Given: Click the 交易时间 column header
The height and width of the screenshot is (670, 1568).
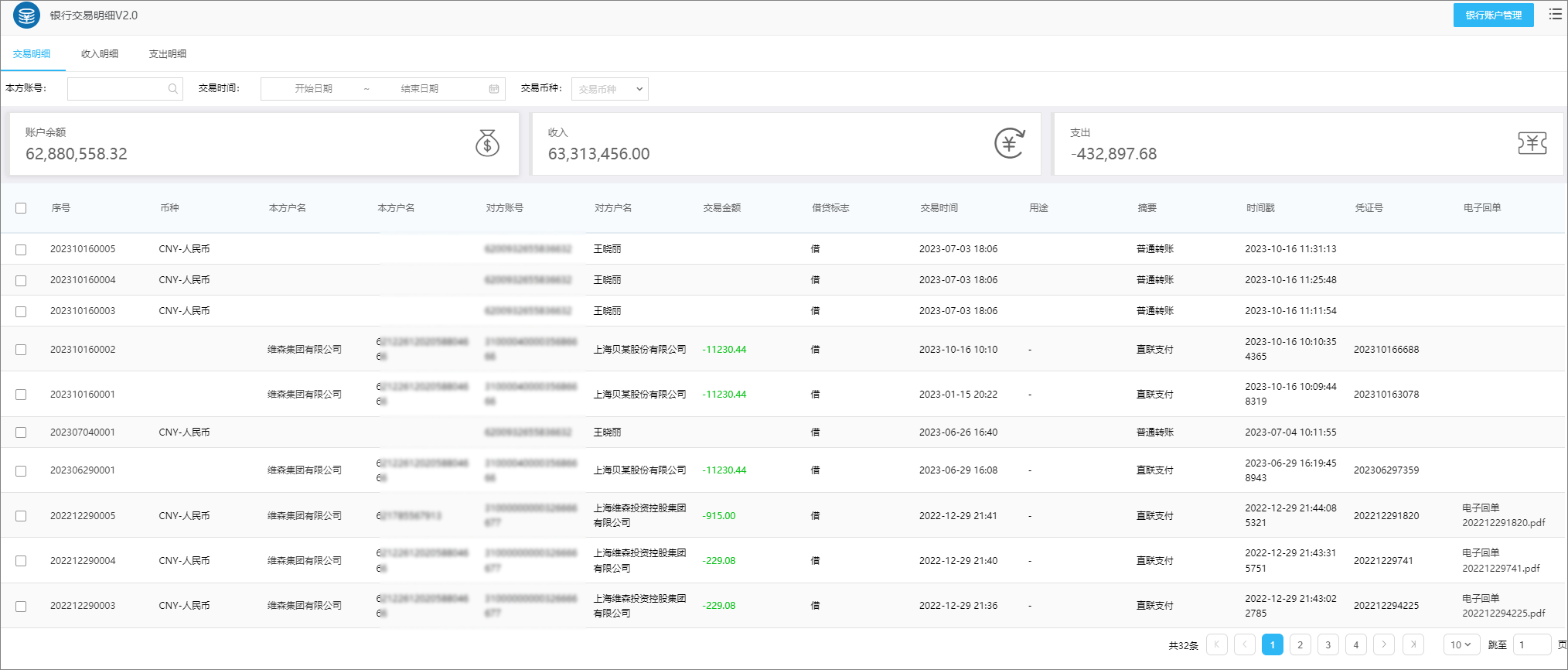Looking at the screenshot, I should tap(939, 208).
